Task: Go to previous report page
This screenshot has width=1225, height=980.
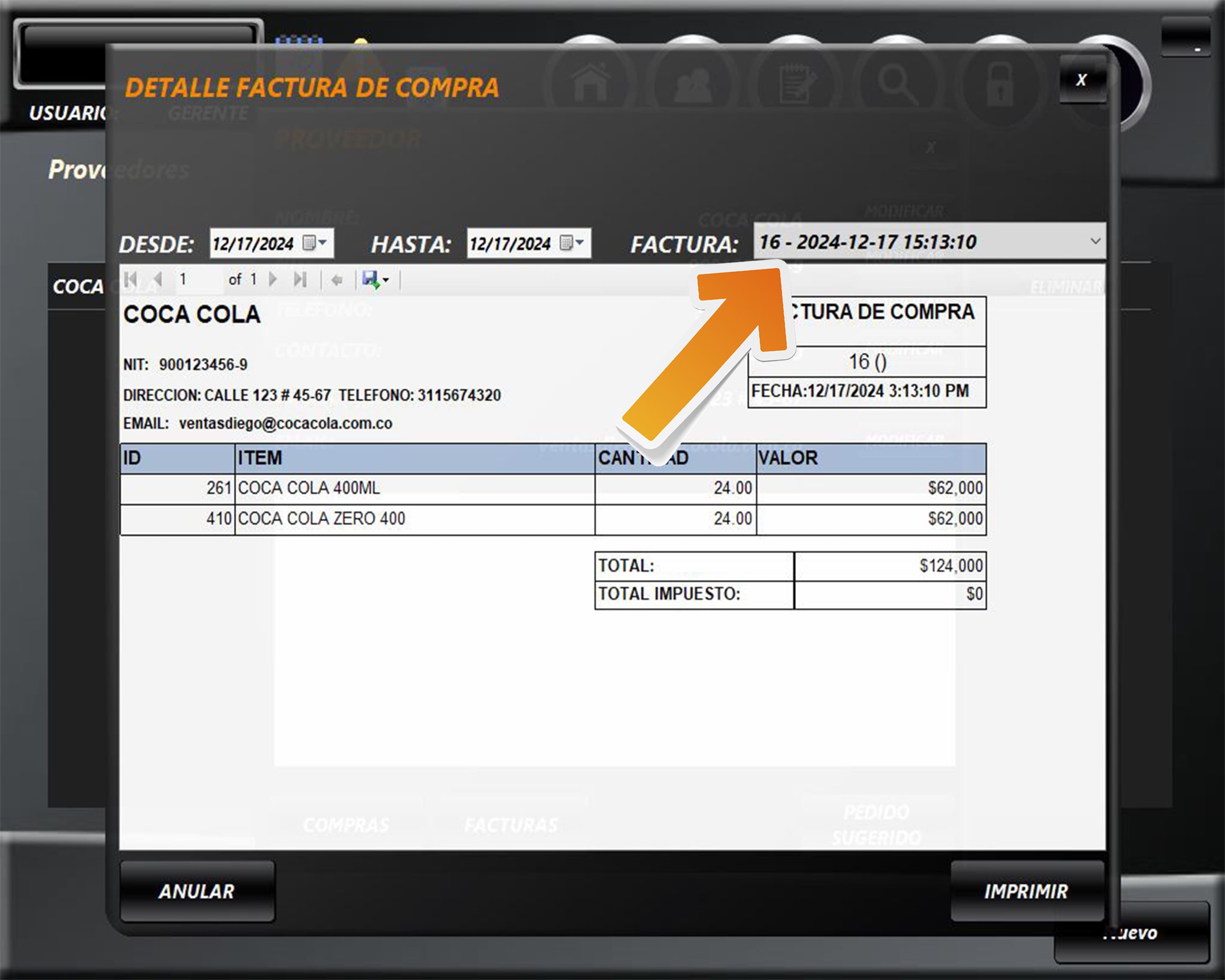Action: click(x=158, y=280)
